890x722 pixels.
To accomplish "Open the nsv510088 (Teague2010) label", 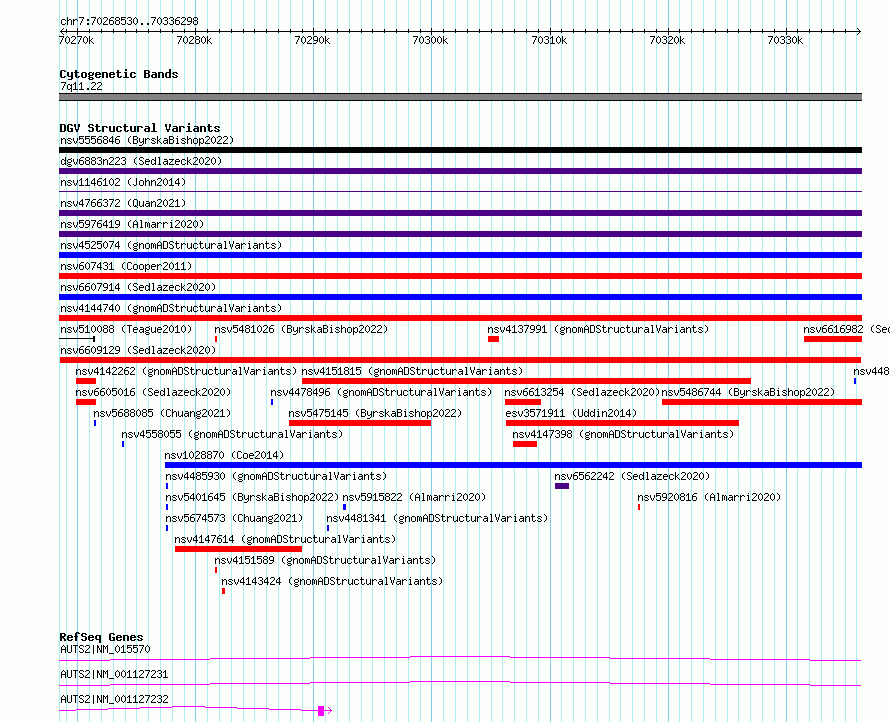I will pos(126,329).
